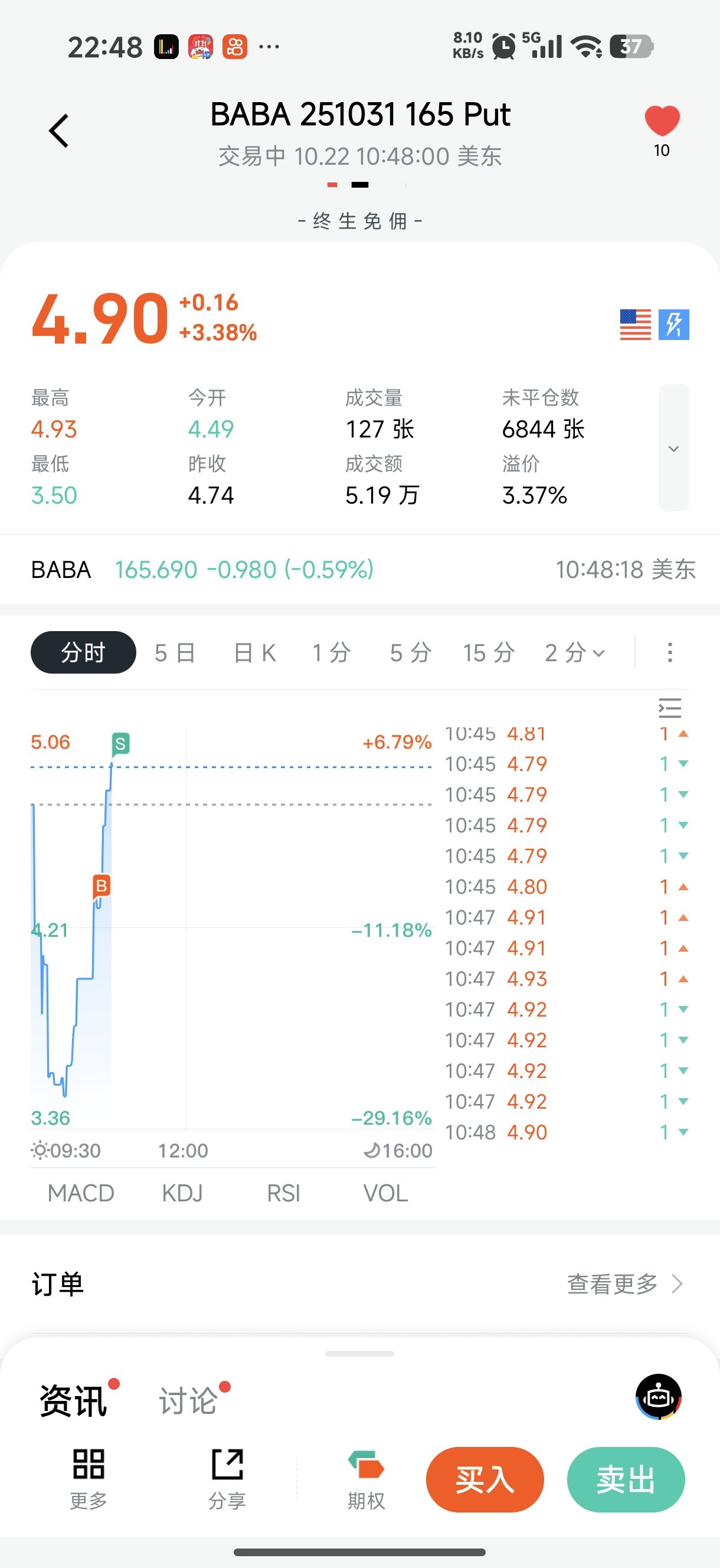Open 查看更多 orders link
This screenshot has width=720, height=1568.
[x=624, y=1283]
